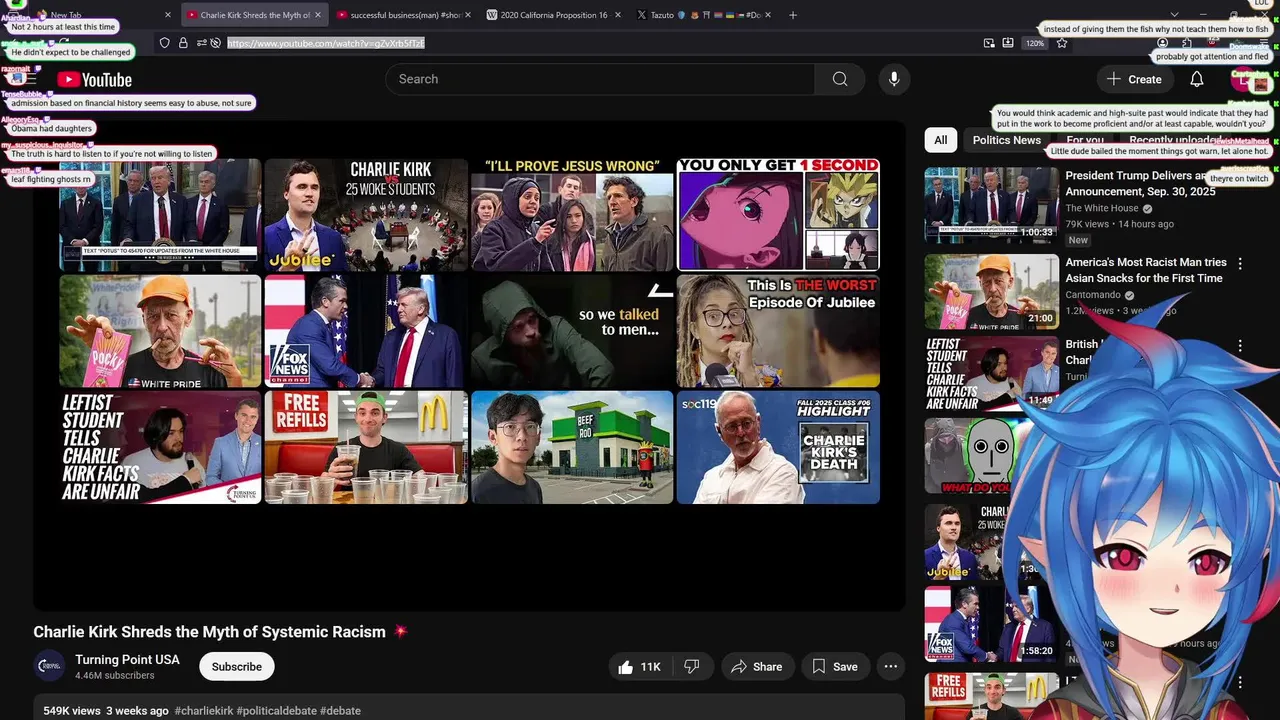Play 'so we talked to men' endscreen video

(x=572, y=331)
